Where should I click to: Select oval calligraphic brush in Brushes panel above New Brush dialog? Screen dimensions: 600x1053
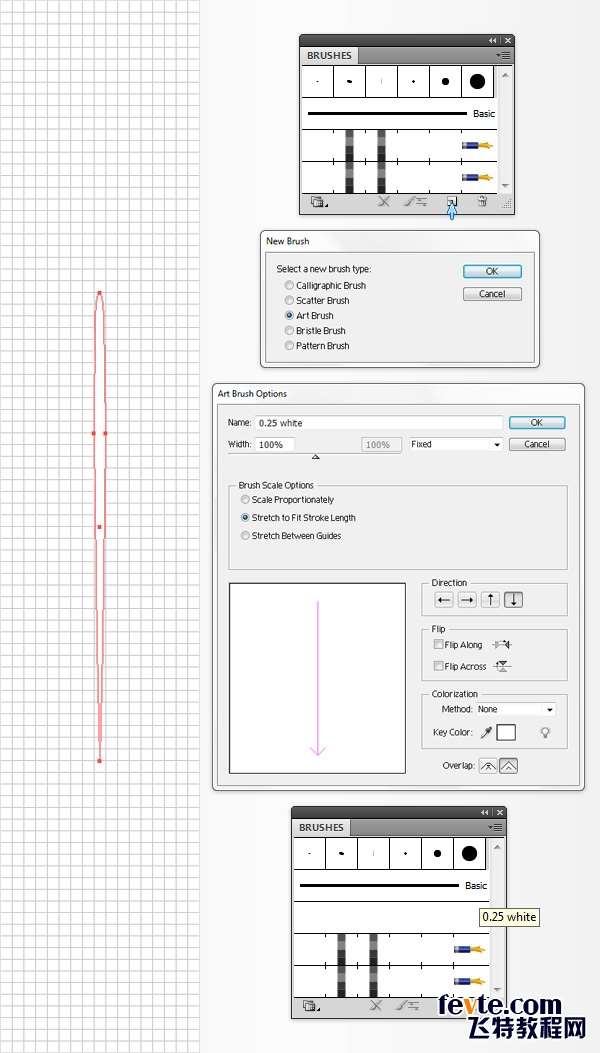pyautogui.click(x=349, y=82)
